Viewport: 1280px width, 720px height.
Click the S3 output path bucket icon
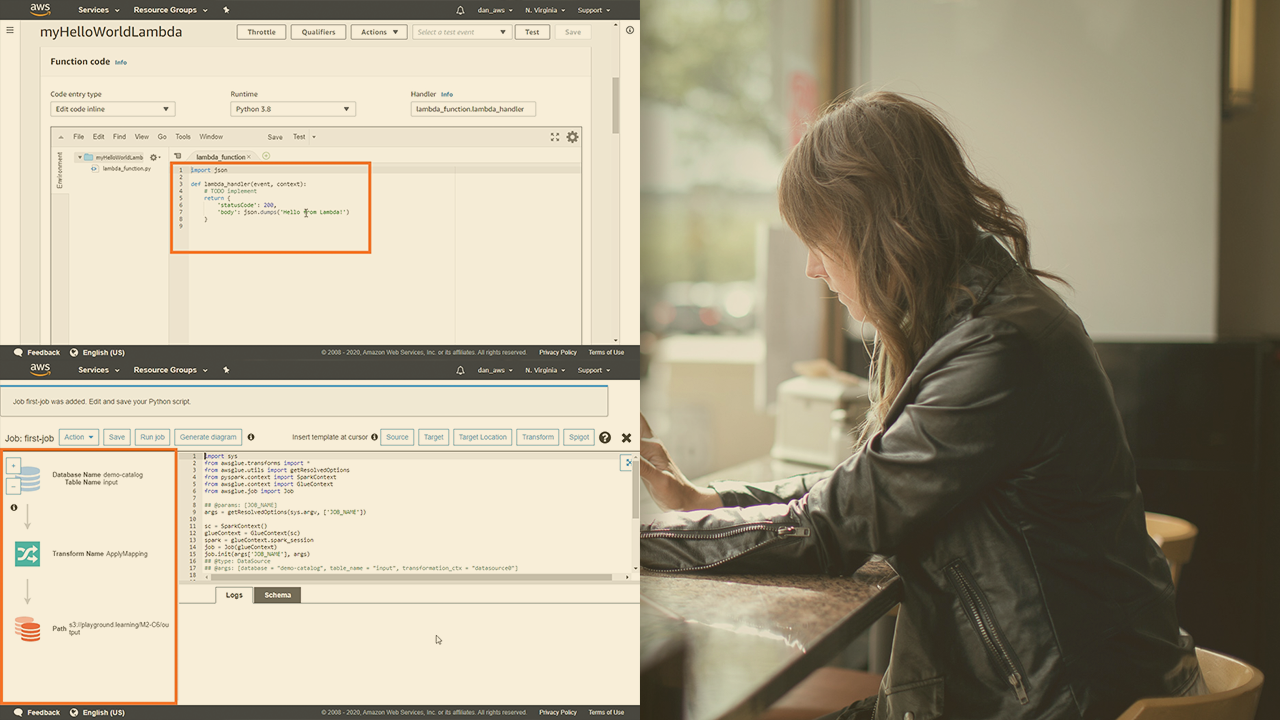pos(28,629)
